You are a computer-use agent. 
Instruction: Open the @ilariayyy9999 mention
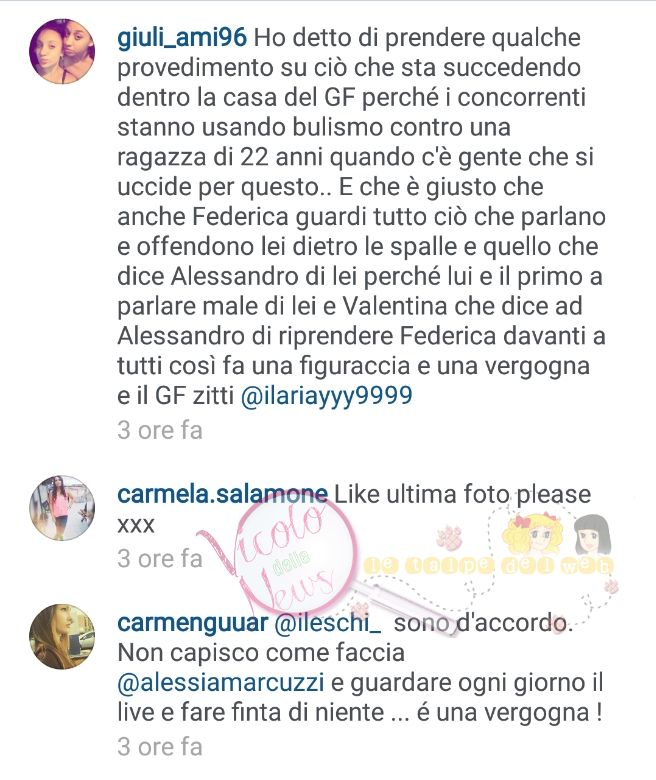point(327,396)
